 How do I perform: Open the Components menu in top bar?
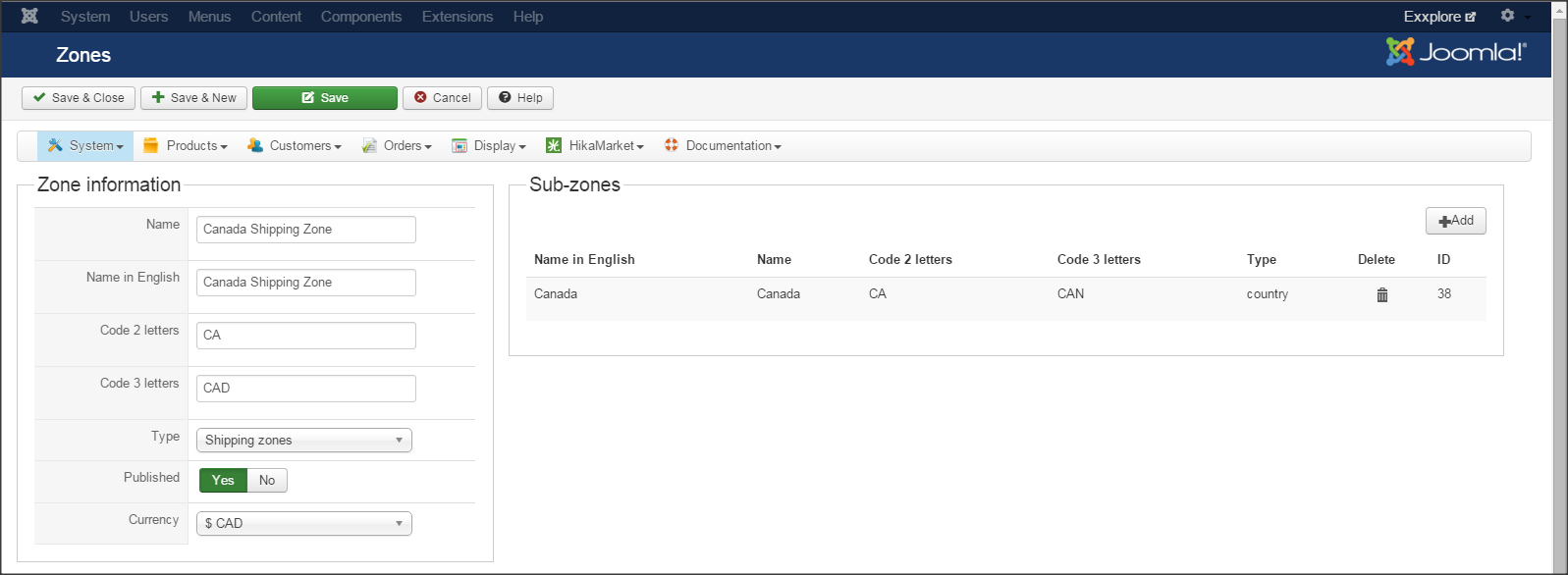pyautogui.click(x=360, y=17)
